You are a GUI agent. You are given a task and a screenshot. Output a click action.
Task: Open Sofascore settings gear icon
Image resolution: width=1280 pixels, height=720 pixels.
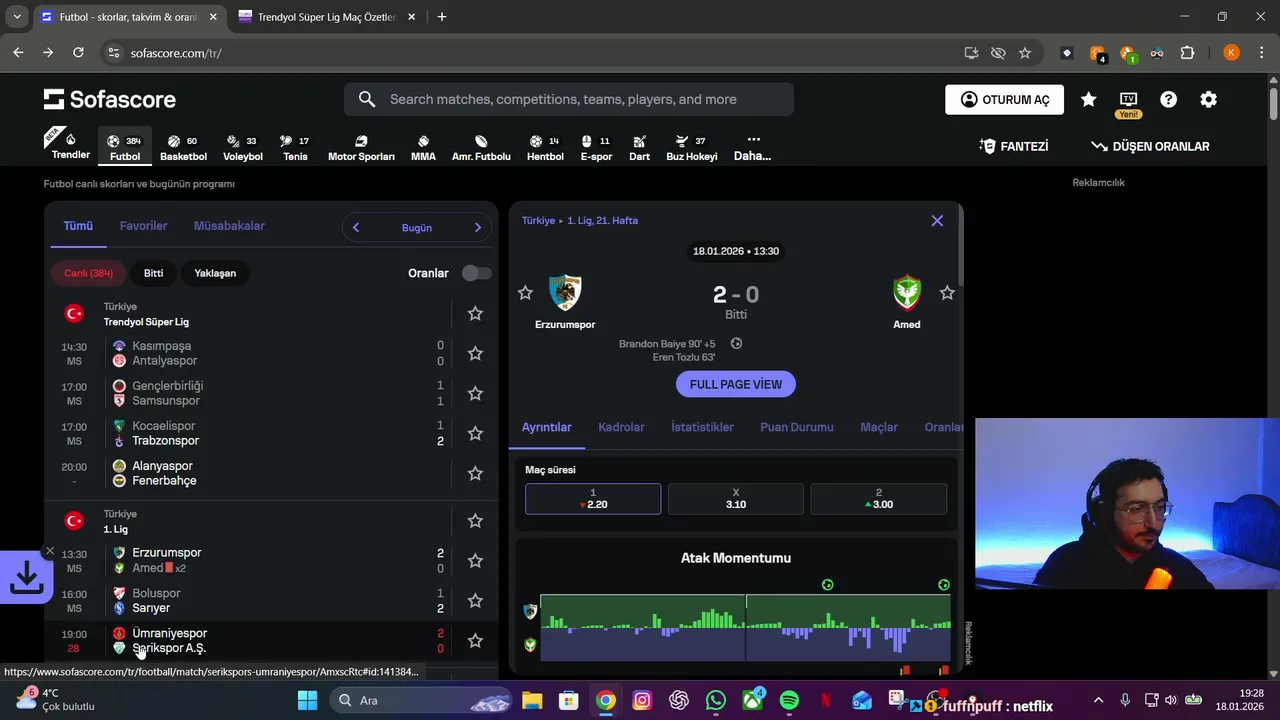pyautogui.click(x=1208, y=99)
